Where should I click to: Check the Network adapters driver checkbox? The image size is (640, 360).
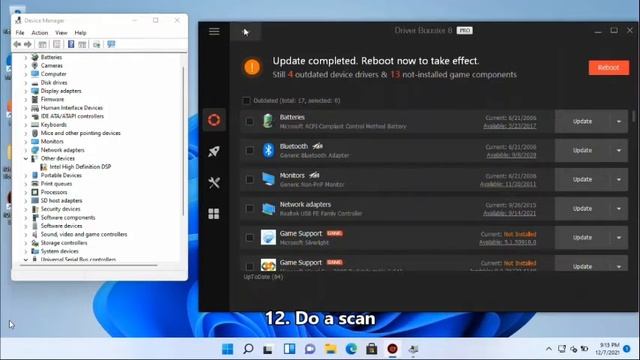click(x=249, y=209)
